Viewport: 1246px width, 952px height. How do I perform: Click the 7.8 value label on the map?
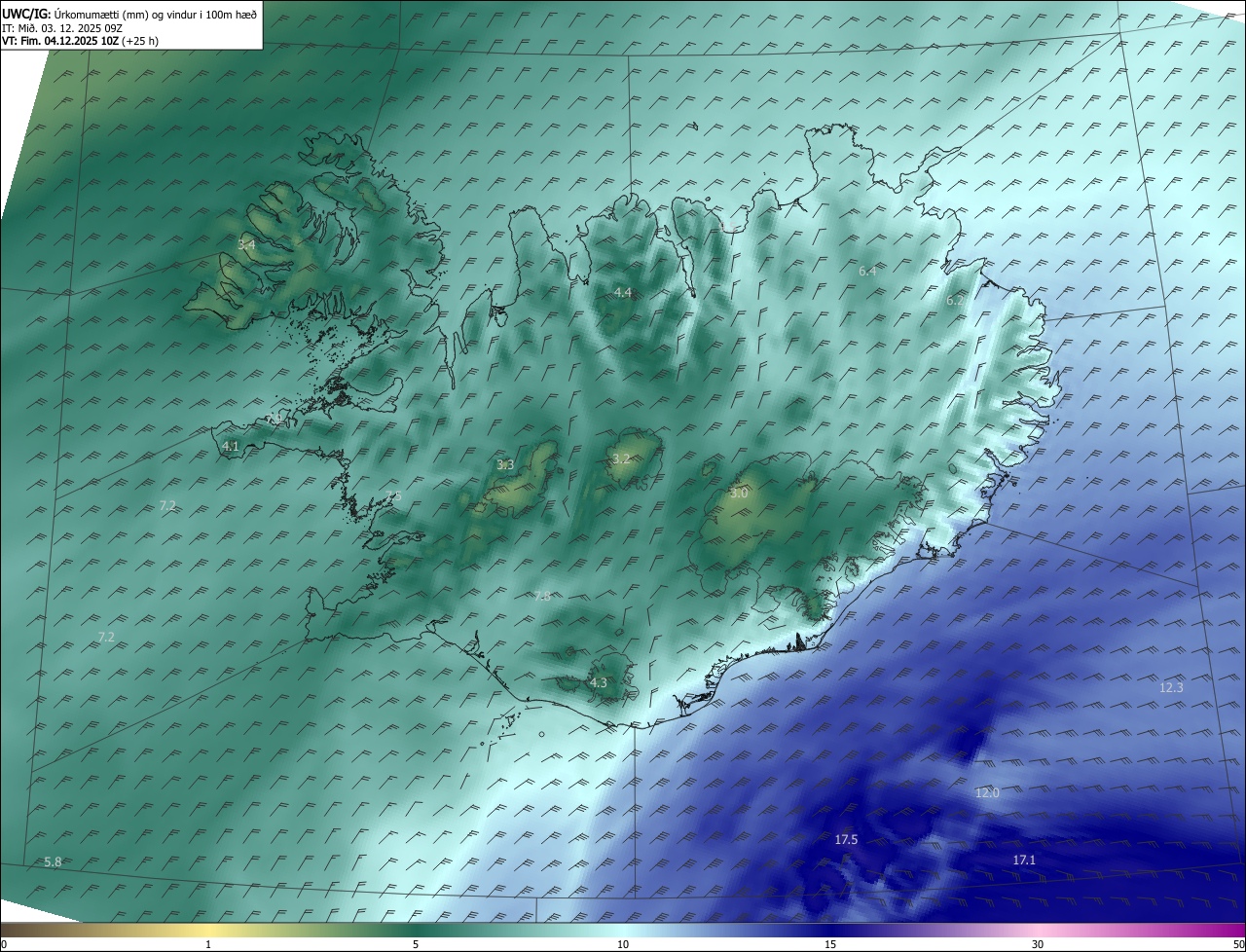tap(542, 596)
